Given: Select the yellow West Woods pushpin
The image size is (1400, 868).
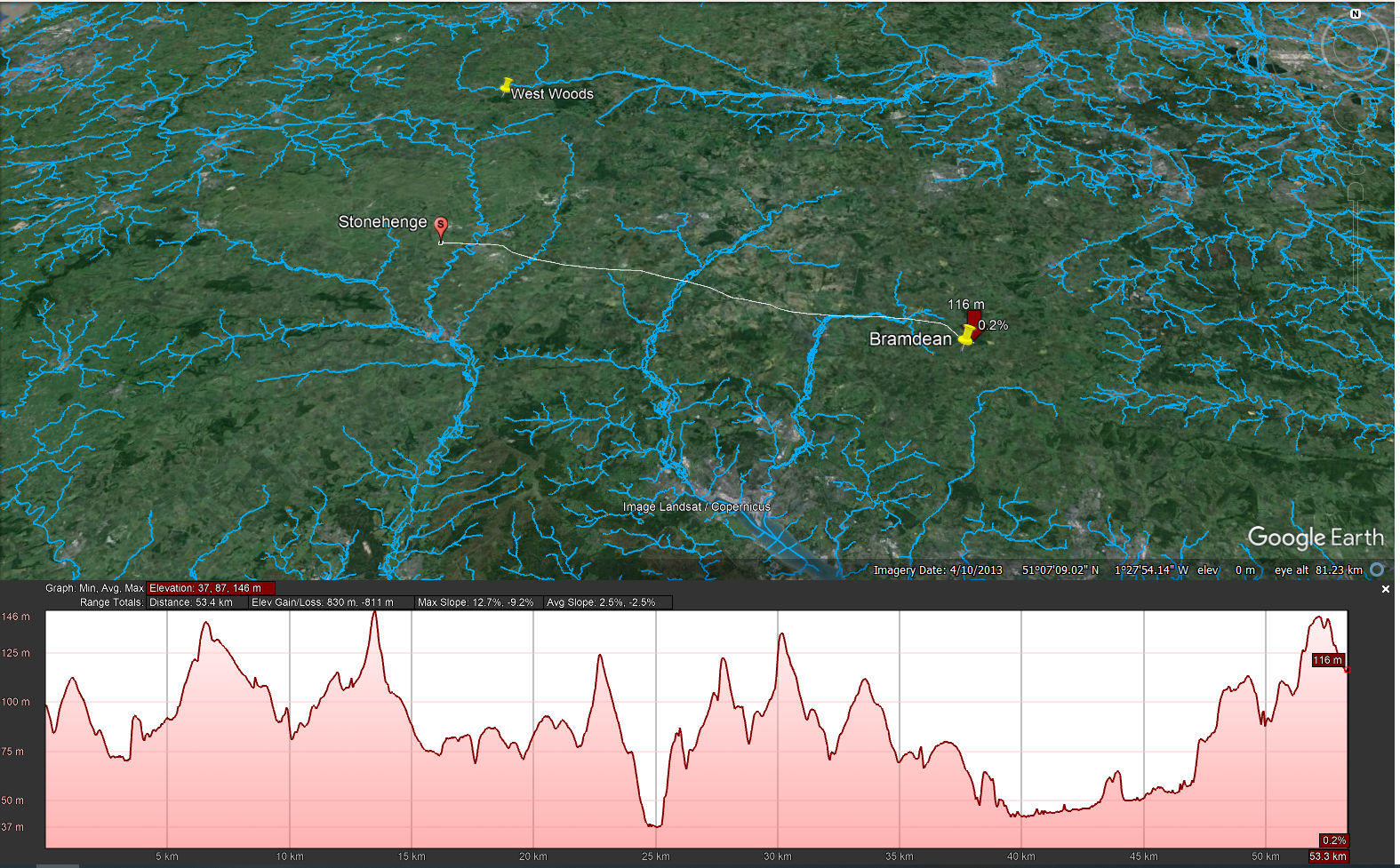Looking at the screenshot, I should click(506, 85).
